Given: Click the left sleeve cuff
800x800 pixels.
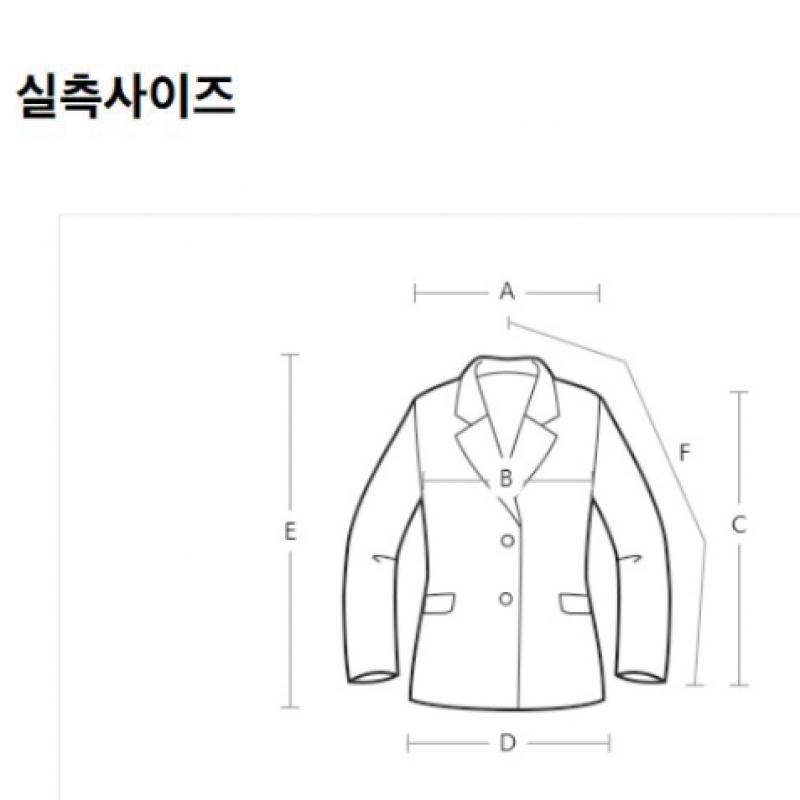Looking at the screenshot, I should coord(372,678).
